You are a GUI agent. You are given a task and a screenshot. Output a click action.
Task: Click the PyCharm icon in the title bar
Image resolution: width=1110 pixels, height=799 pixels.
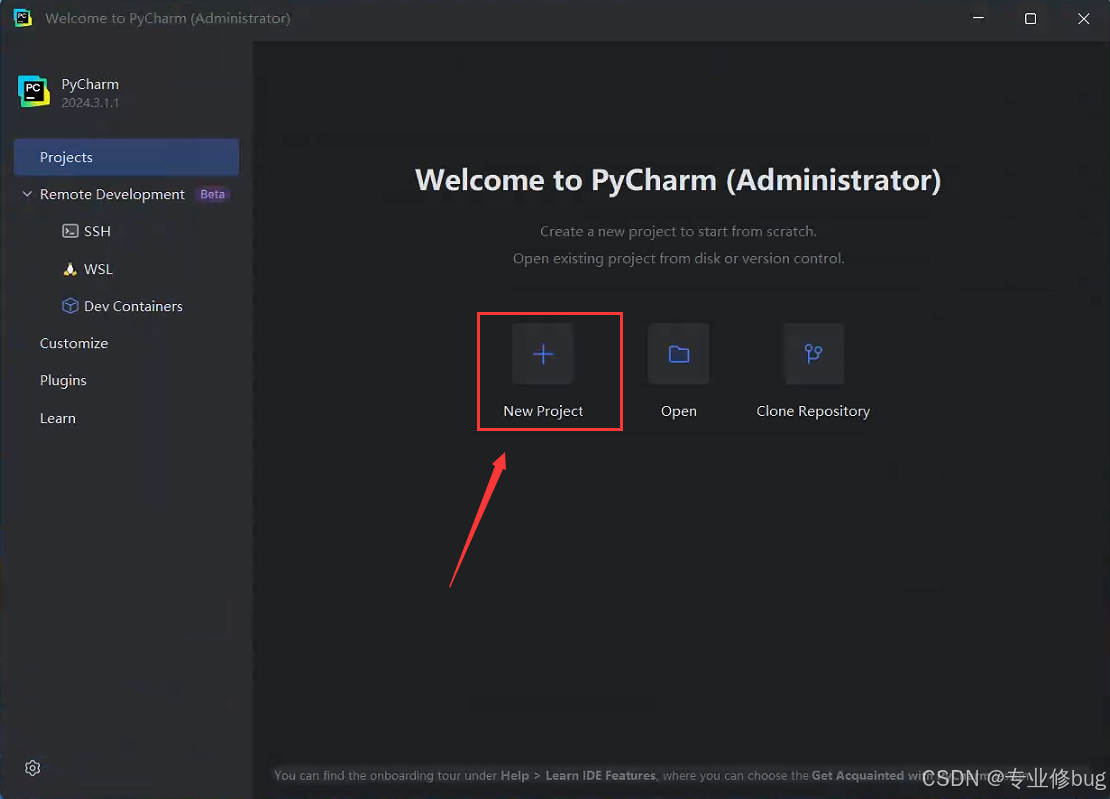(23, 18)
